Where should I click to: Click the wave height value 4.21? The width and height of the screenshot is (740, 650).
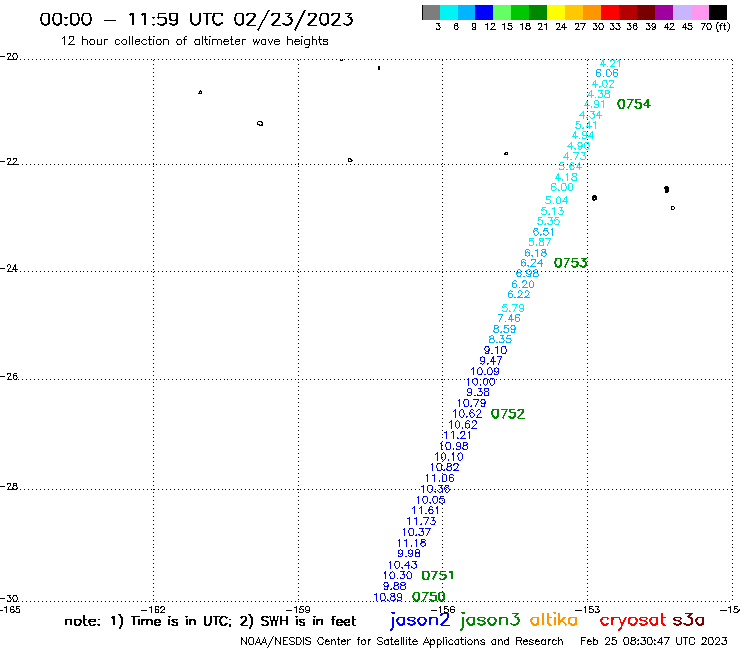tap(610, 63)
